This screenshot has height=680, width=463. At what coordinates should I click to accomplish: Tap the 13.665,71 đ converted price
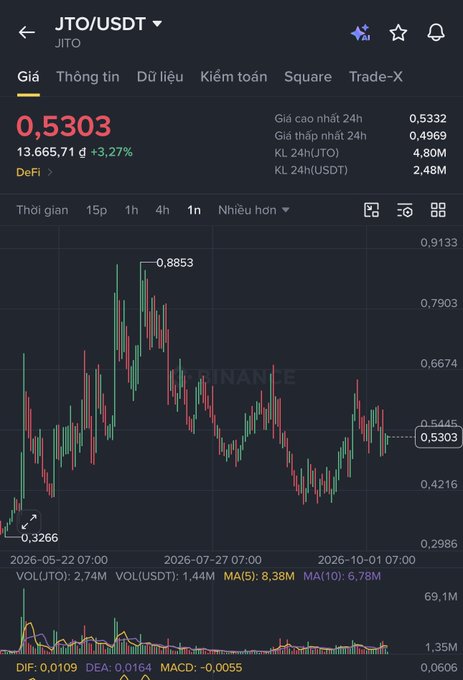click(x=51, y=152)
